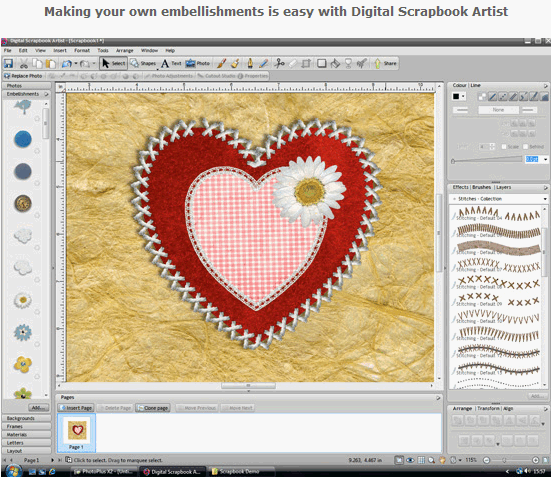Switch to the Effects tab

point(460,187)
